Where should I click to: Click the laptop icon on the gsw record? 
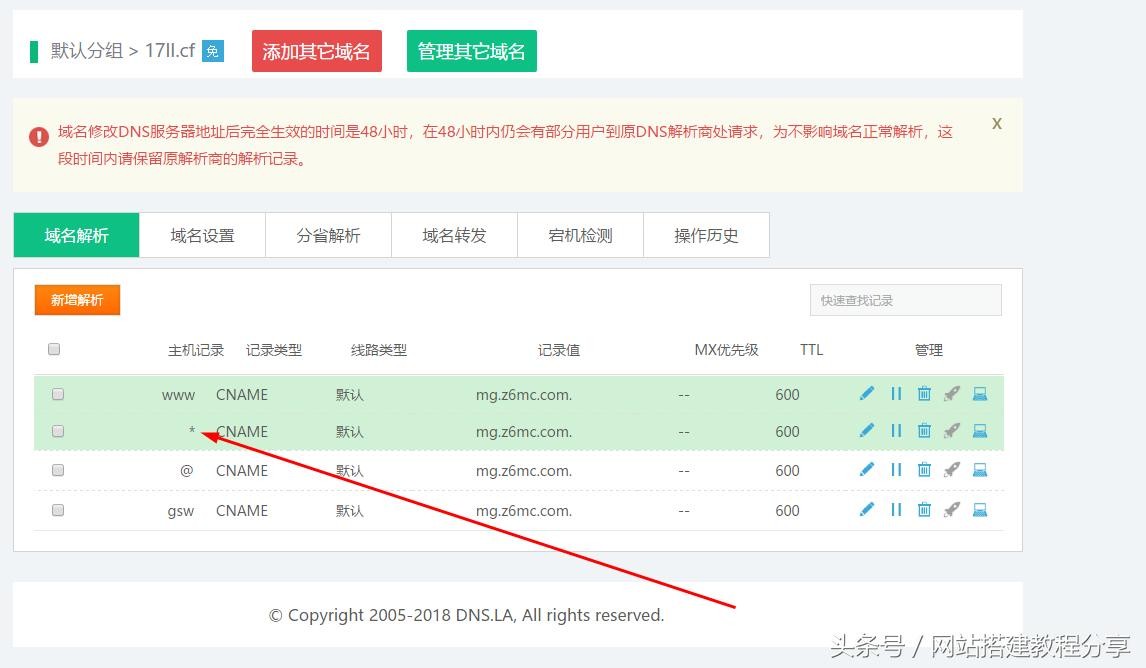tap(980, 510)
